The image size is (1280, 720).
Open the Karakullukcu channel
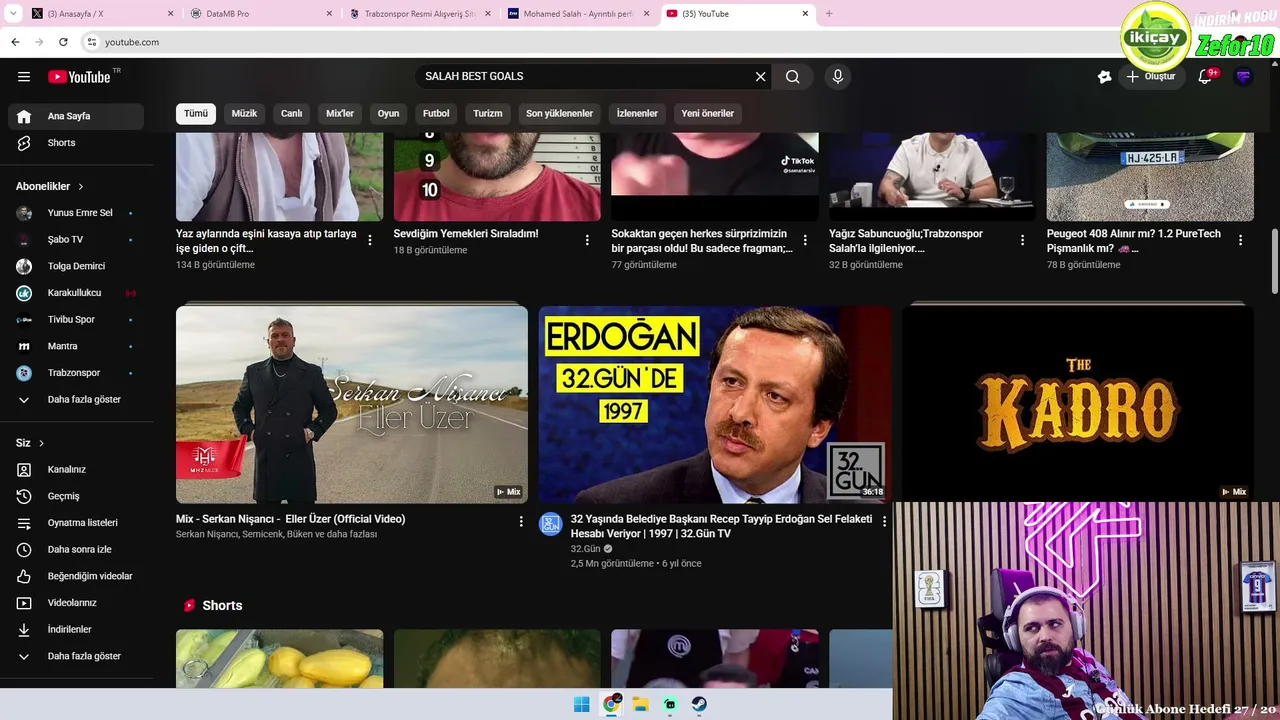(x=76, y=293)
